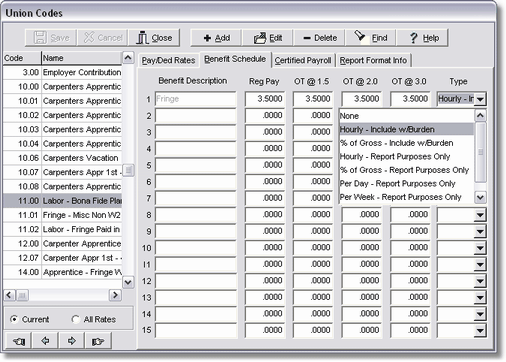Select code 11.01 Fringe - Misc Non W2
Image resolution: width=506 pixels, height=362 pixels.
[63, 215]
